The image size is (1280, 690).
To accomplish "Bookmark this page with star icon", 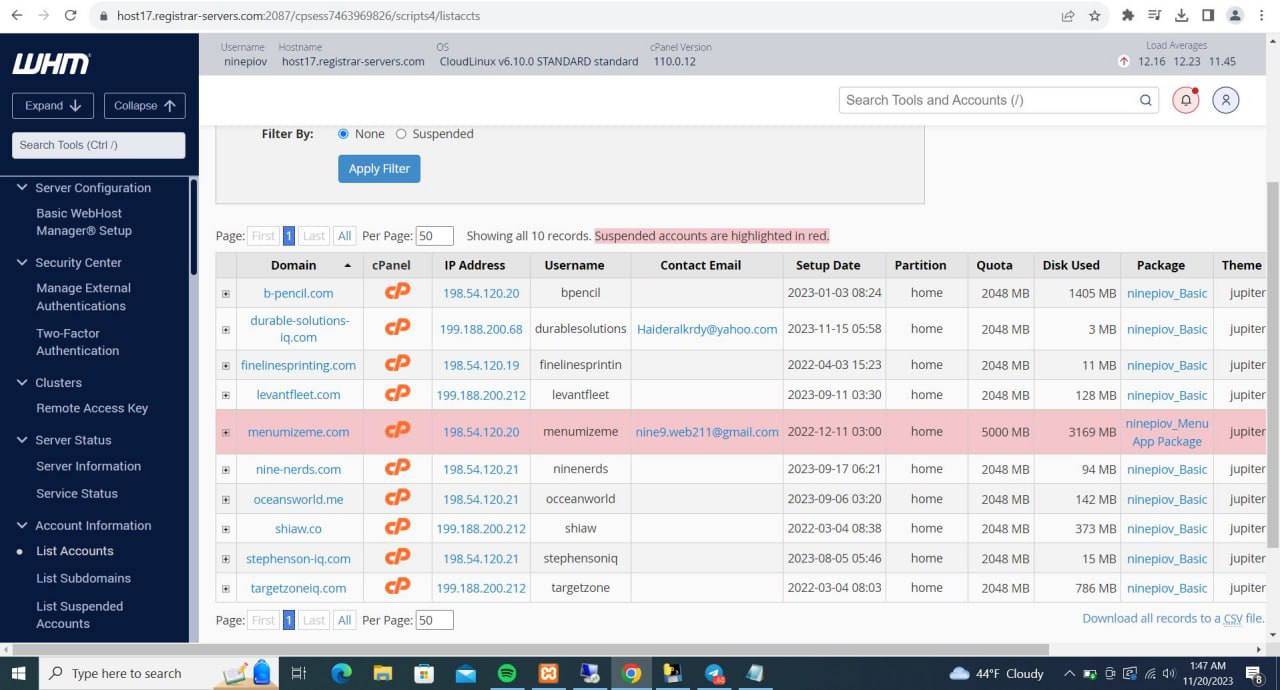I will point(1095,15).
